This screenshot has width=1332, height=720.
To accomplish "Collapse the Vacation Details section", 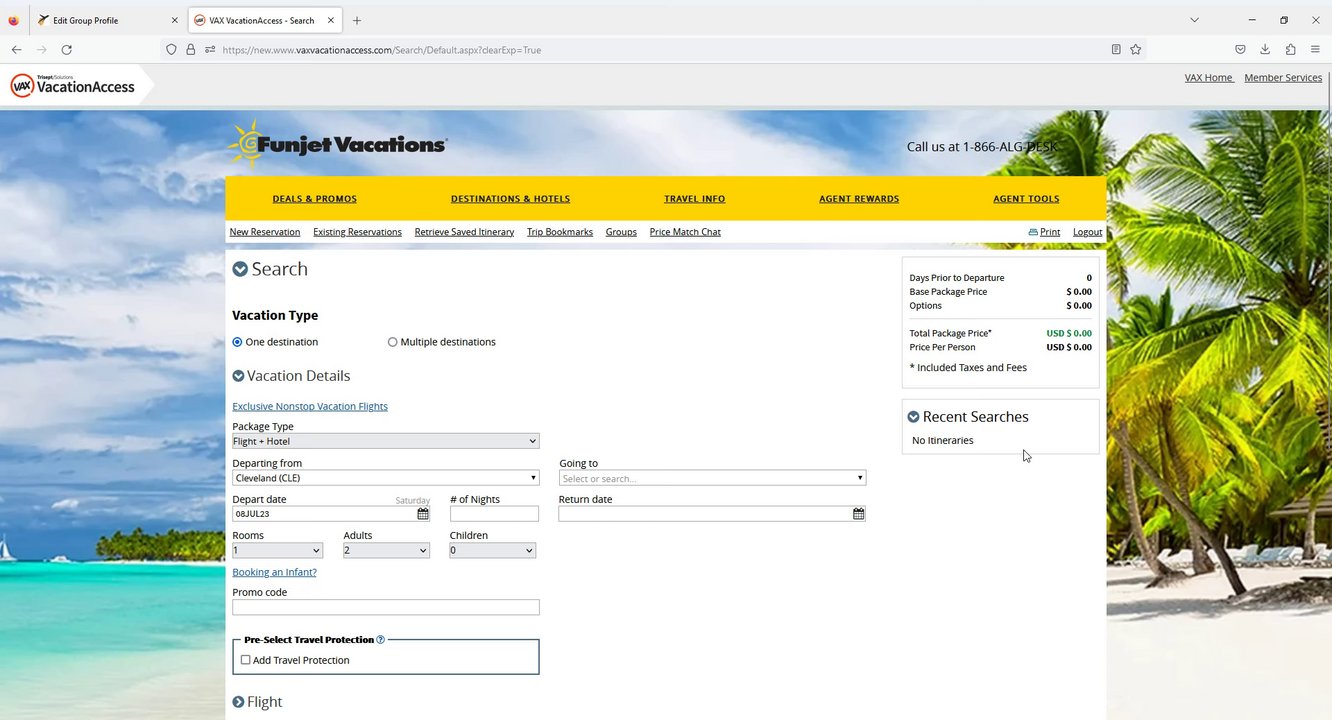I will (238, 376).
